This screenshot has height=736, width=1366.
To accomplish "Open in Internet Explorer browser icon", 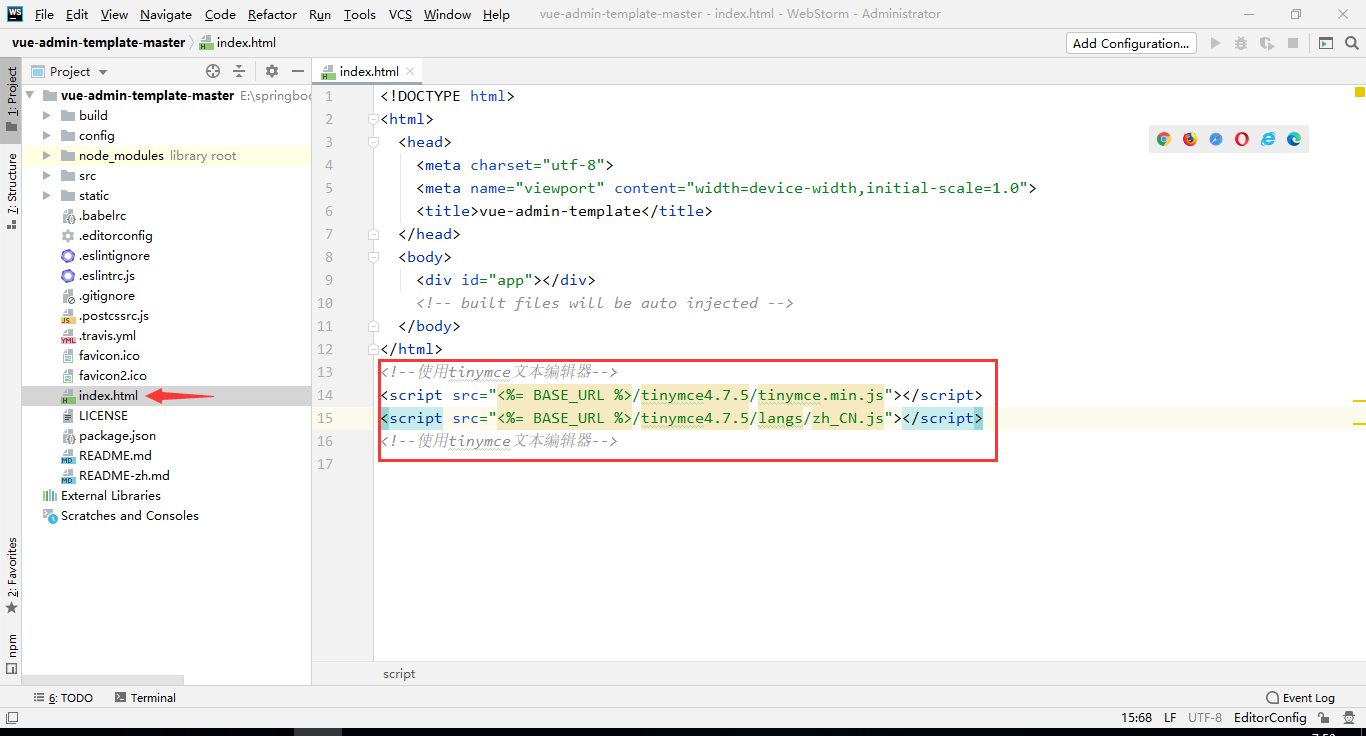I will coord(1268,139).
